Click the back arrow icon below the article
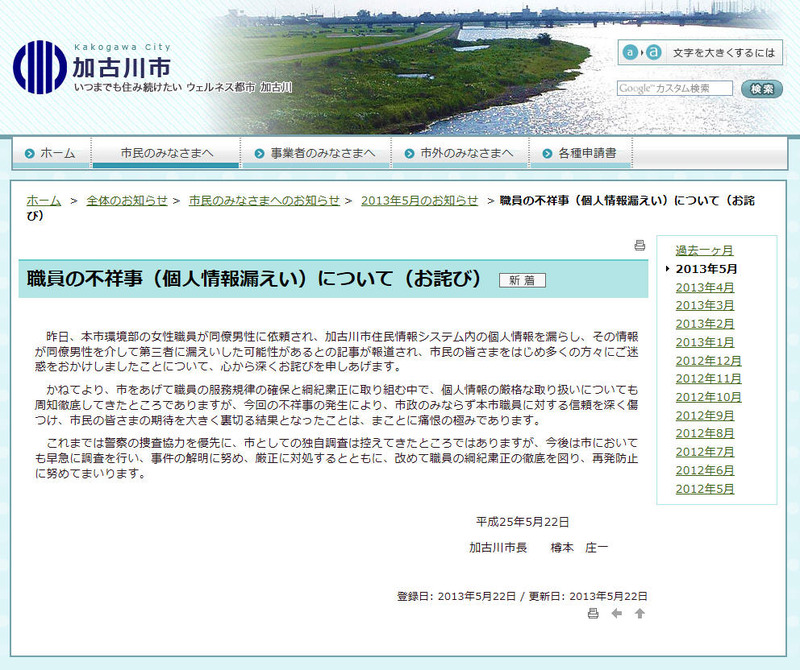 point(617,613)
